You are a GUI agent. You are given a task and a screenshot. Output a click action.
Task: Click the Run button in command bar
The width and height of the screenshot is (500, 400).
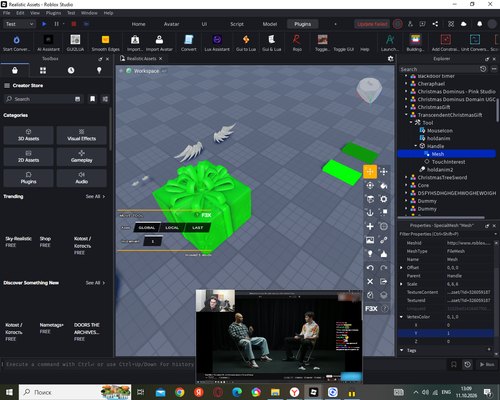pos(487,365)
